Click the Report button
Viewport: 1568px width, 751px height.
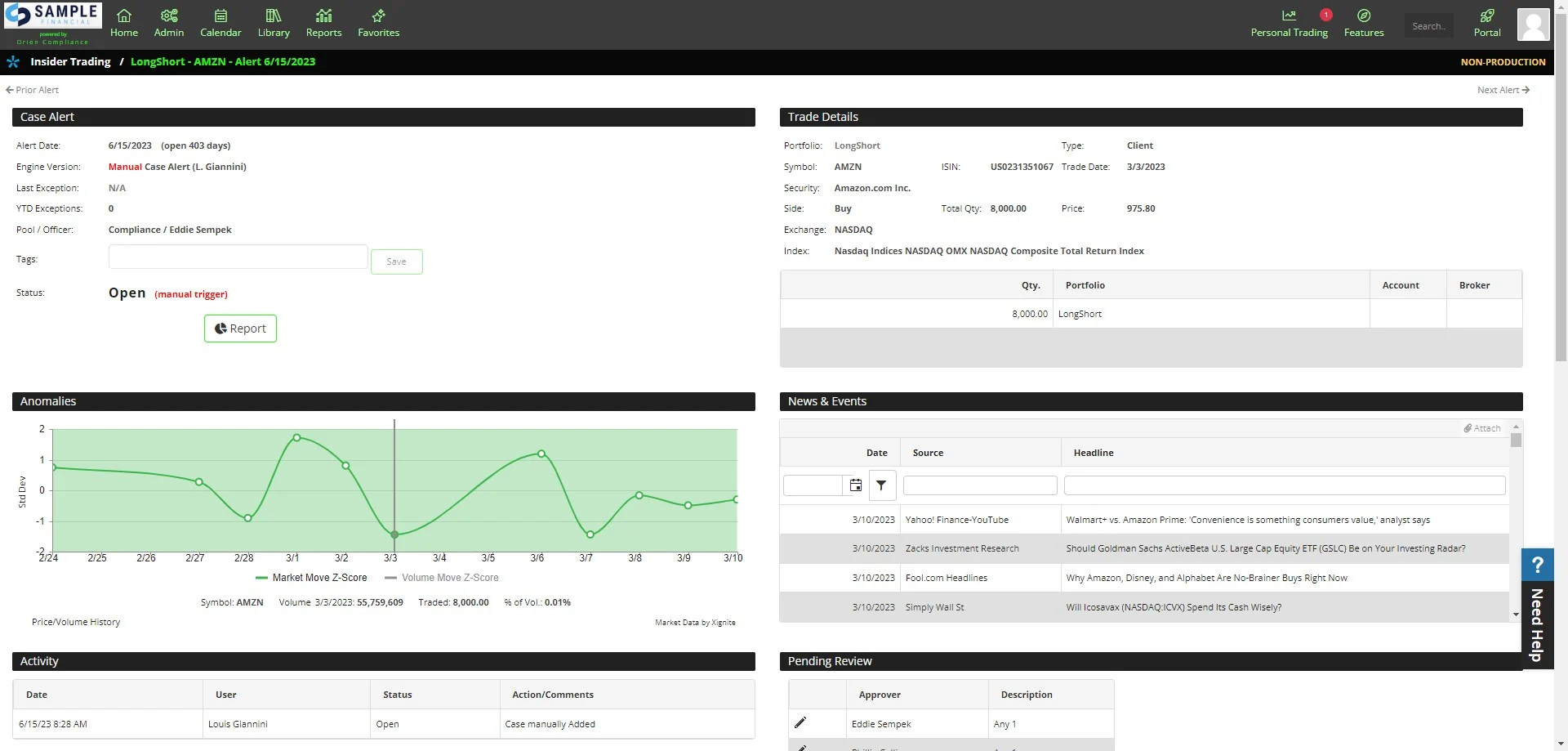point(240,329)
